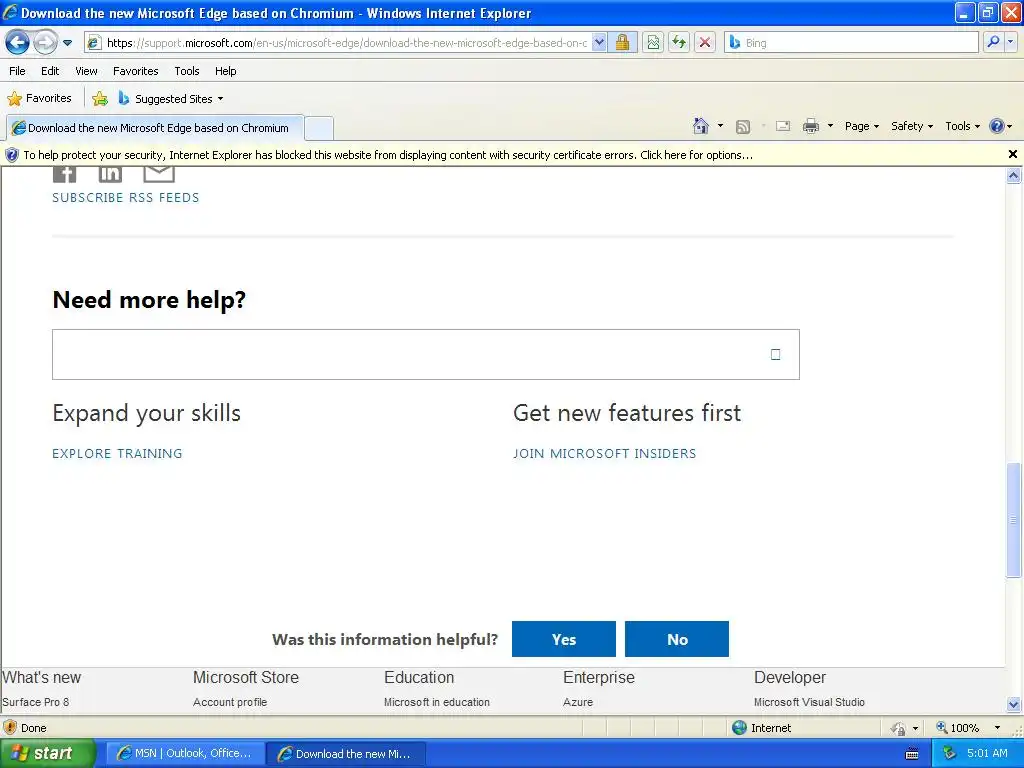
Task: Click the security lock icon in address bar
Action: (622, 43)
